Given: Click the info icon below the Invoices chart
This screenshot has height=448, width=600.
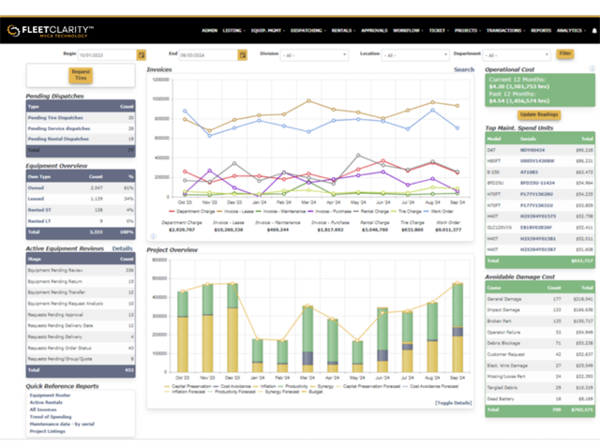Looking at the screenshot, I should pyautogui.click(x=153, y=236).
